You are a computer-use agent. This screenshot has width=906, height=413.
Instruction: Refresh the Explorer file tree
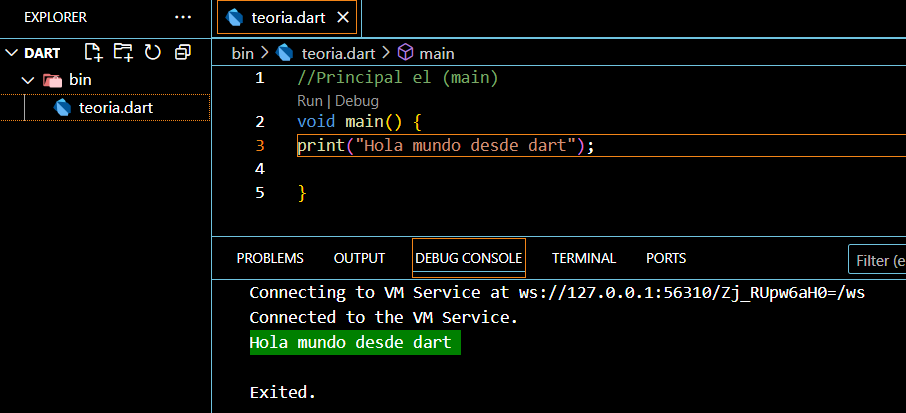153,52
